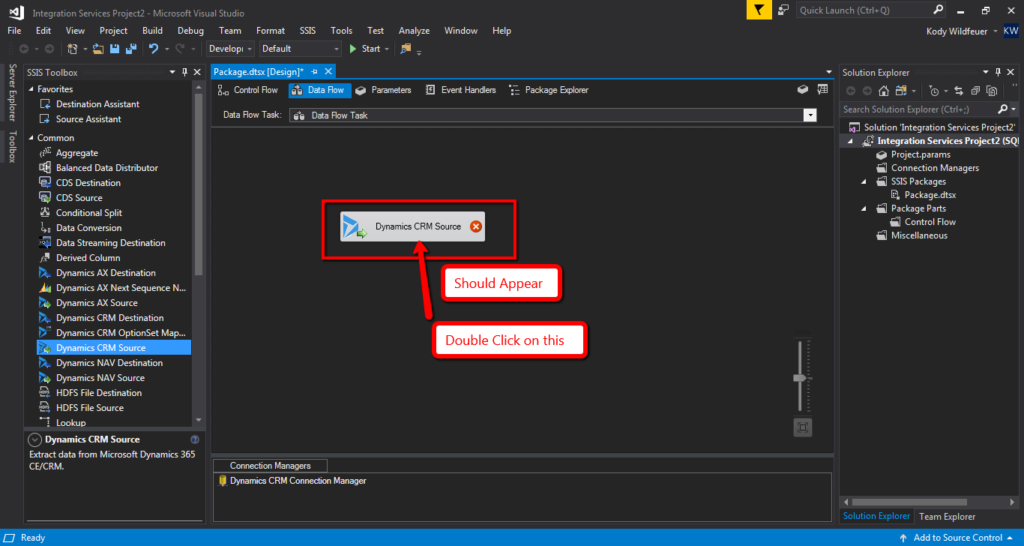Click the Dynamics AX Next Sequence icon
The height and width of the screenshot is (546, 1024).
point(45,288)
